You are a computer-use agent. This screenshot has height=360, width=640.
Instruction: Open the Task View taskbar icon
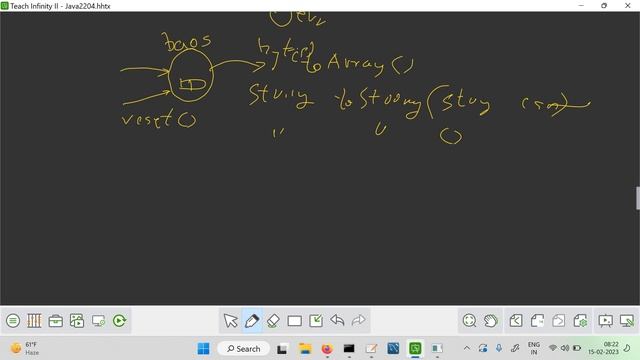(282, 349)
